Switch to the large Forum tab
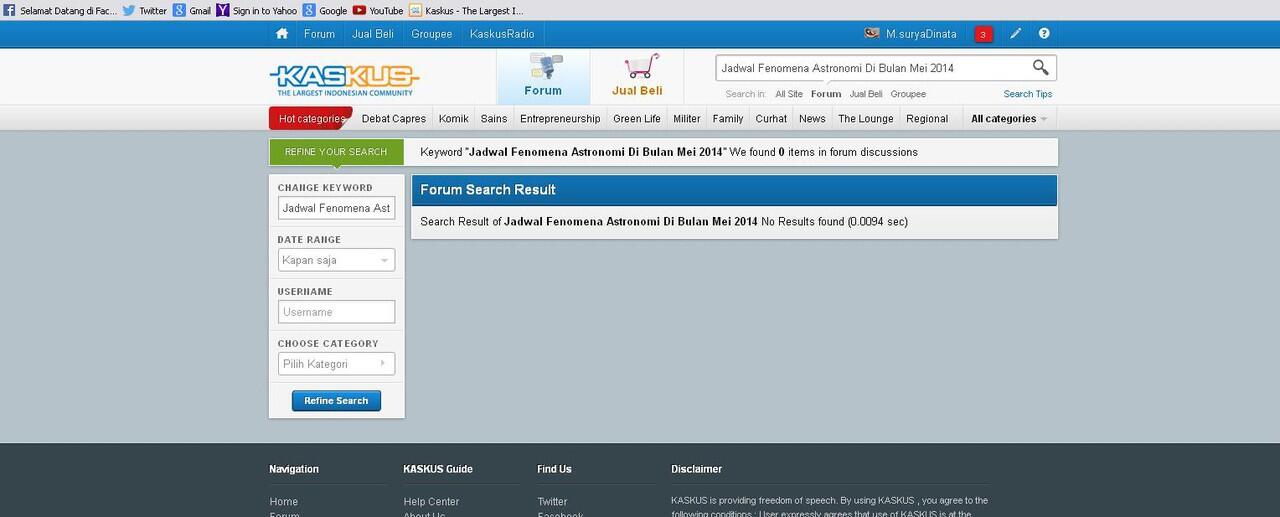Image resolution: width=1280 pixels, height=517 pixels. [543, 76]
